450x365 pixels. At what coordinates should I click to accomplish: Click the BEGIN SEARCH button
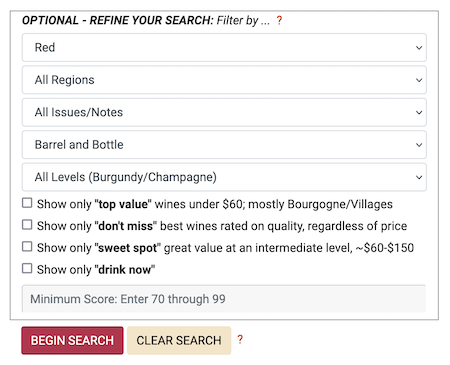72,340
